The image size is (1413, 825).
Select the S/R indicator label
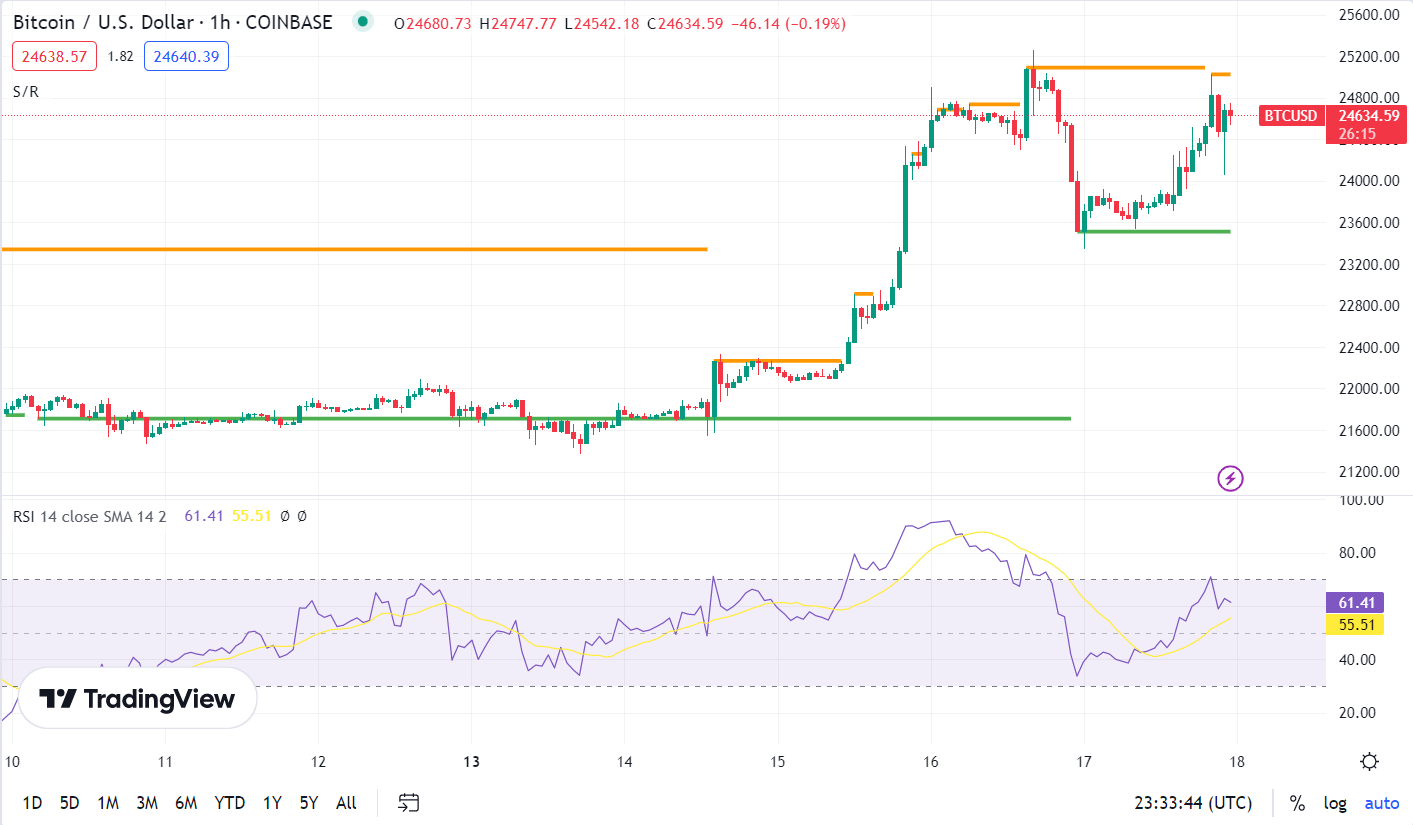26,91
